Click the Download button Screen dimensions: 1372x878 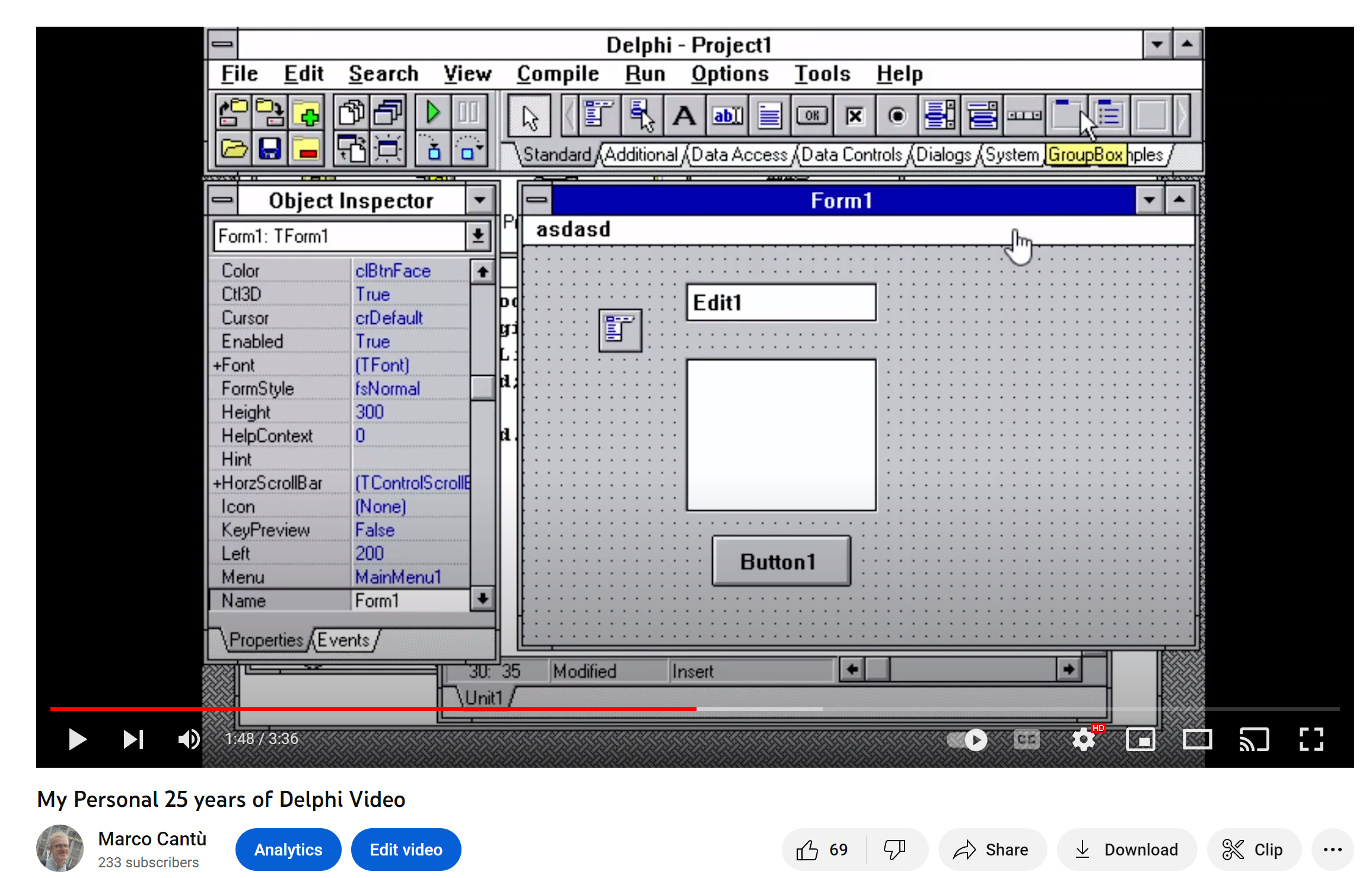click(1126, 850)
